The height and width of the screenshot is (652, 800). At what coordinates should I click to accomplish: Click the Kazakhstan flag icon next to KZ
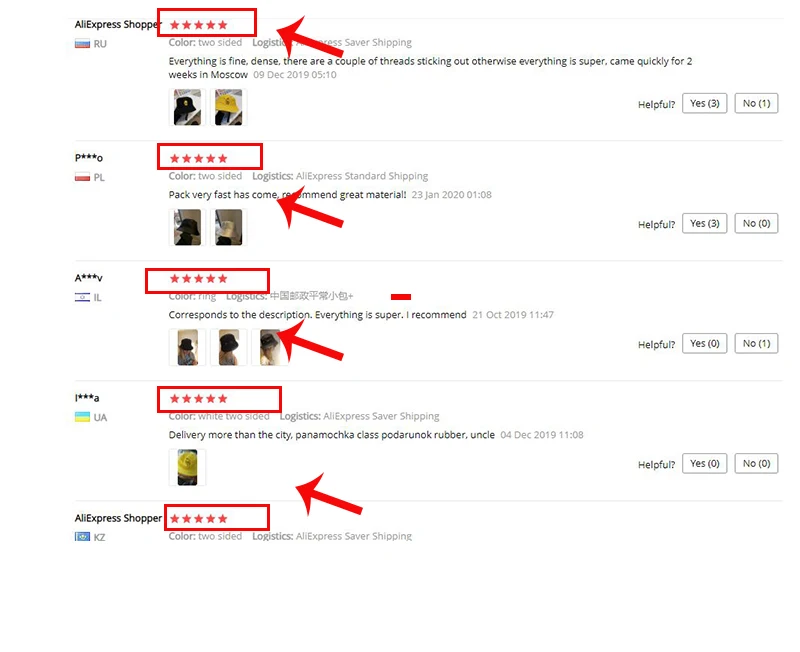pos(82,537)
